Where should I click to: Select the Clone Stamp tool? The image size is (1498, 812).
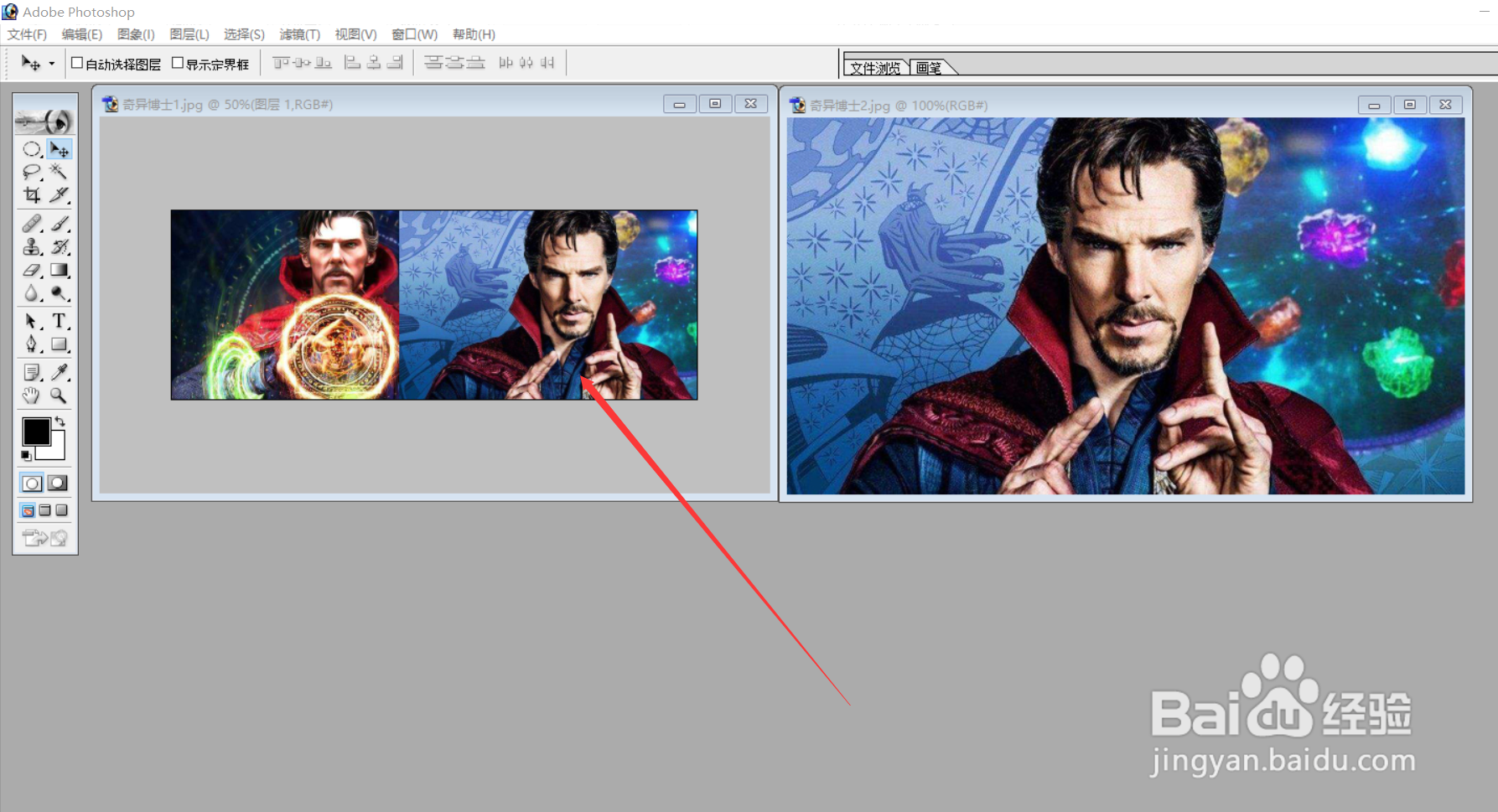[32, 247]
